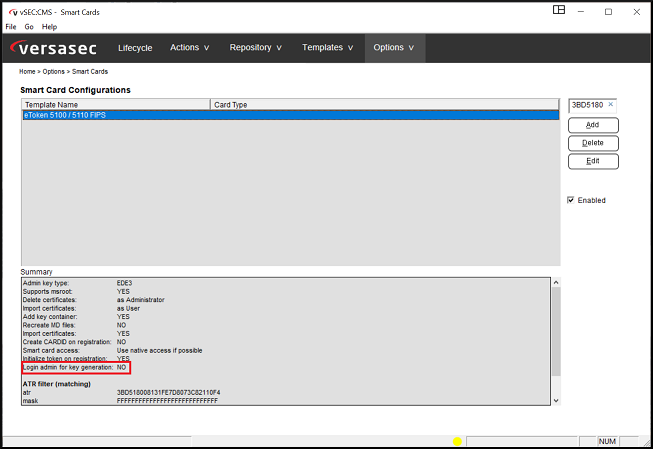Viewport: 653px width, 449px height.
Task: Click the 'ATR filter (matching)' heading
Action: click(x=57, y=384)
